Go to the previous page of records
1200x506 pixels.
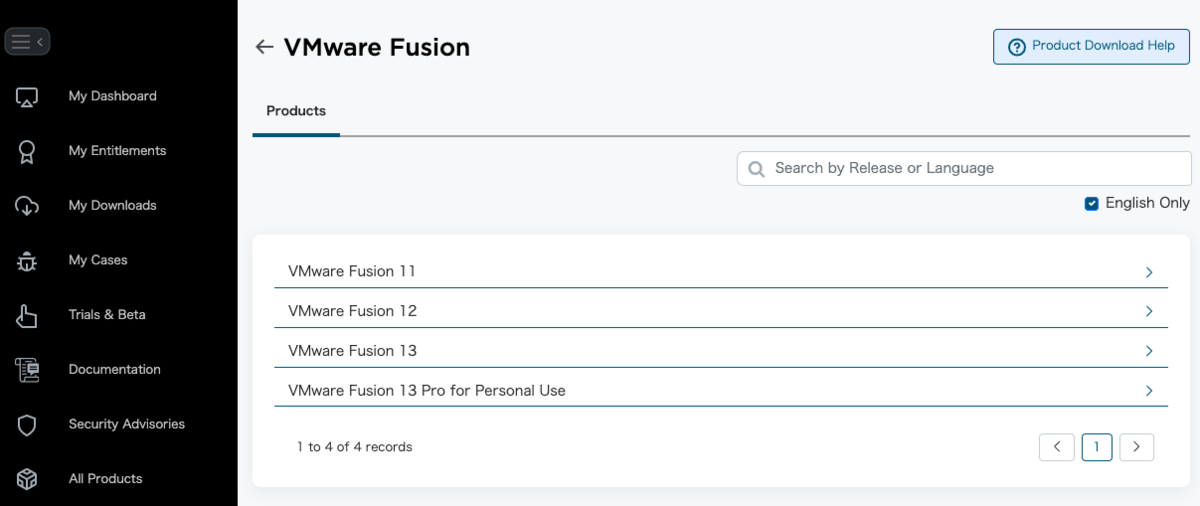click(1057, 447)
